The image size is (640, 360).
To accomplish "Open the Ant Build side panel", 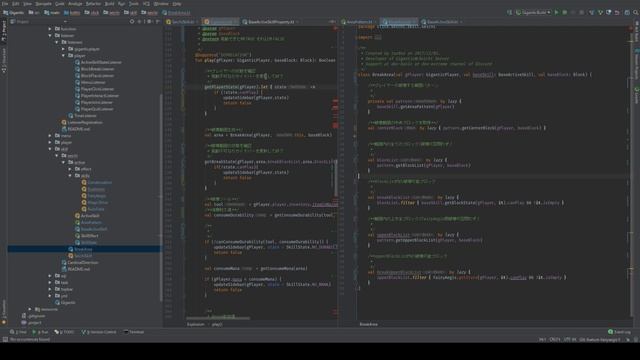I will click(x=636, y=32).
